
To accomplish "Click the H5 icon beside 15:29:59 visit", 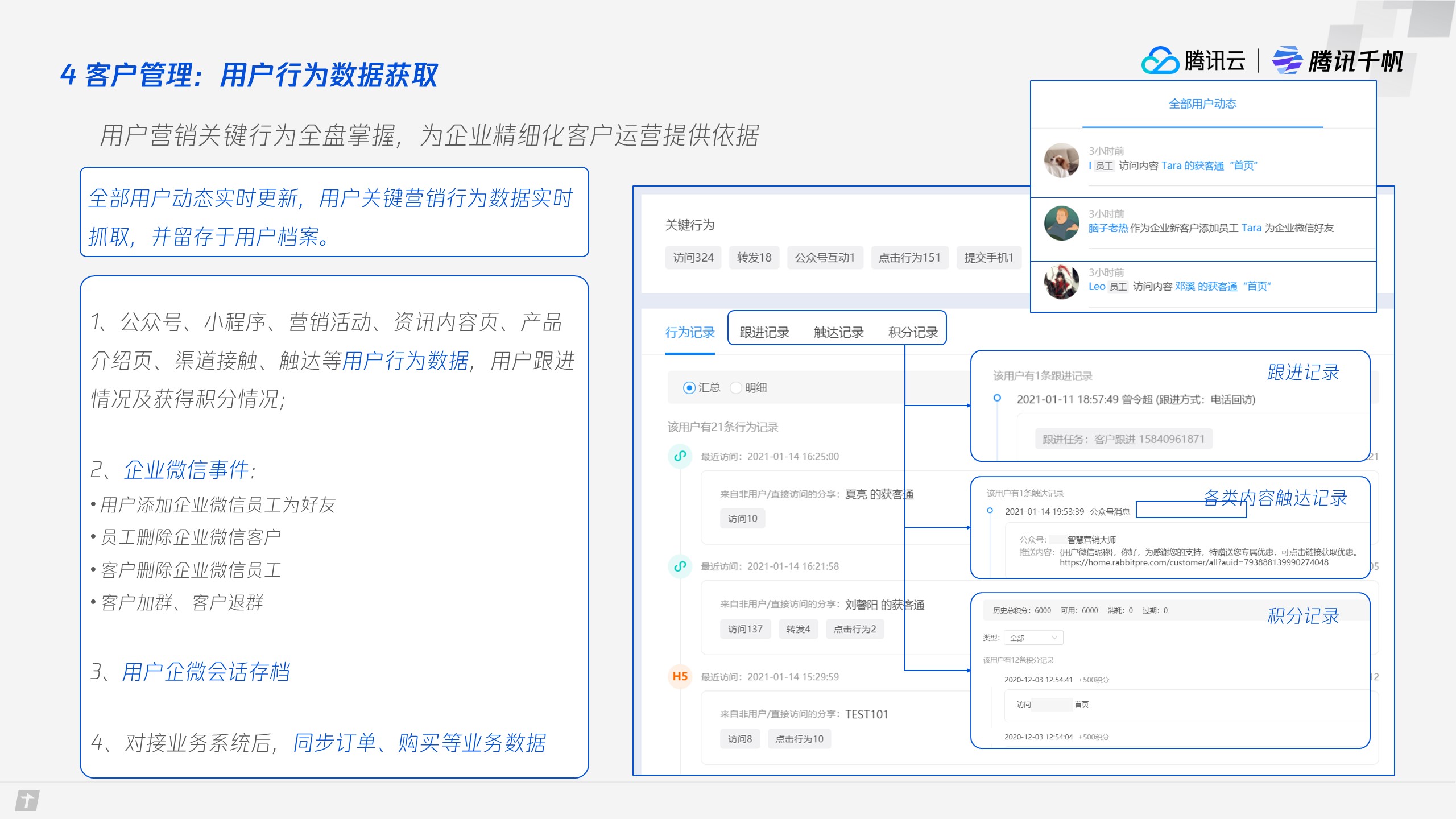I will 680,676.
